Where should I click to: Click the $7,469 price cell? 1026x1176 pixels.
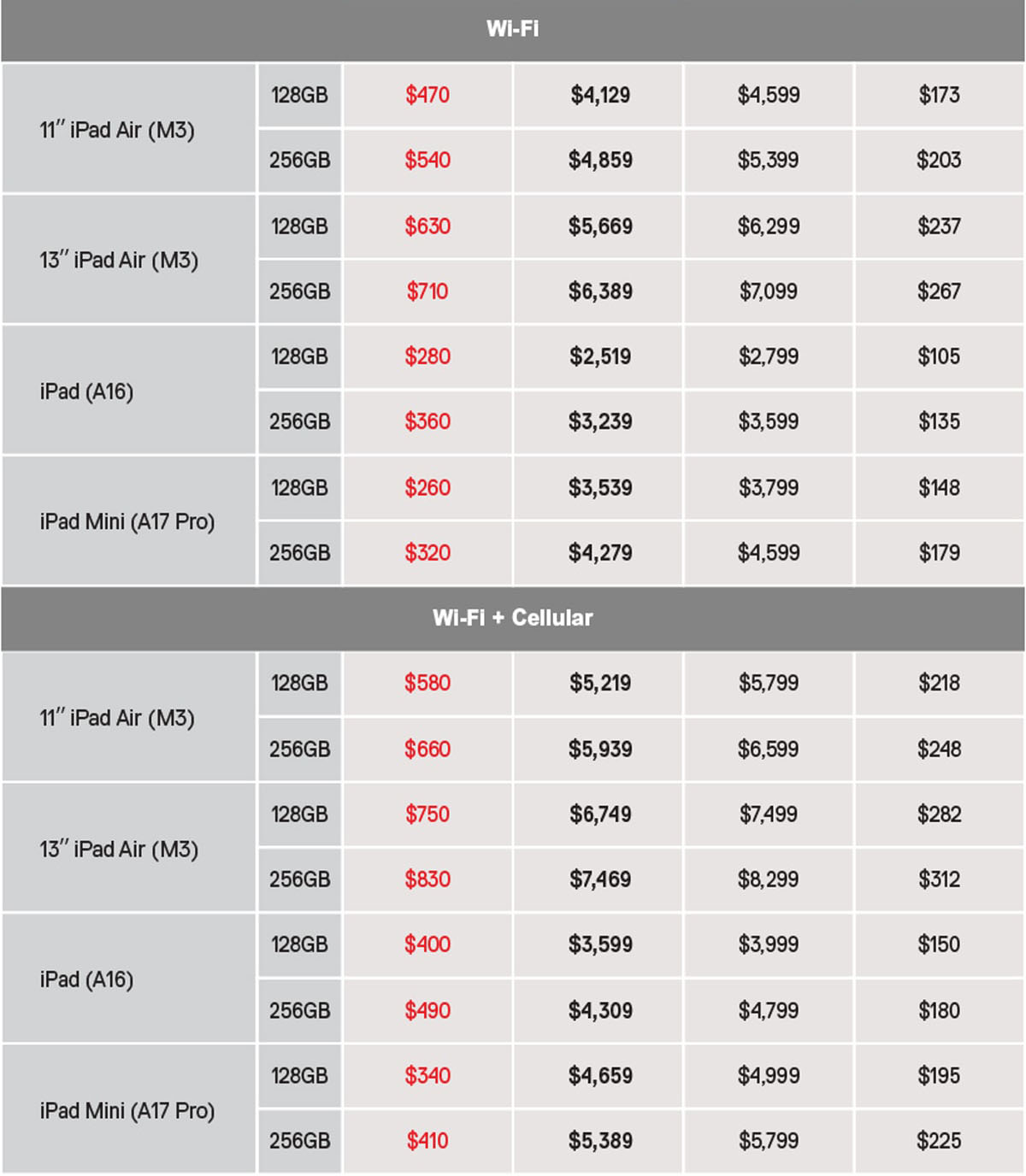tap(600, 879)
